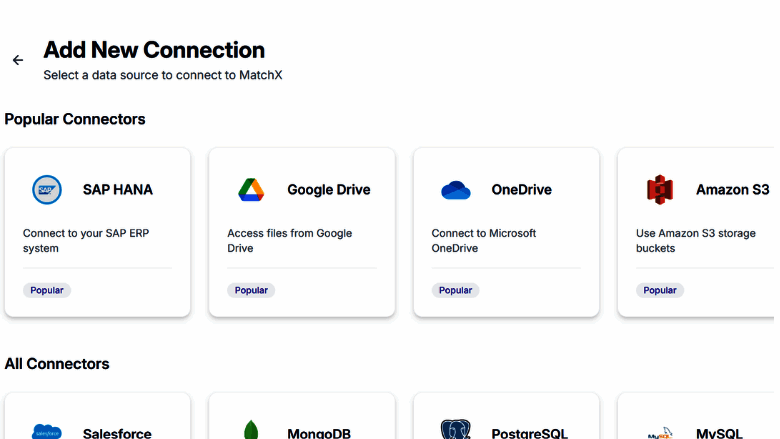Click the OneDrive cloud icon
The width and height of the screenshot is (780, 439).
(x=455, y=189)
